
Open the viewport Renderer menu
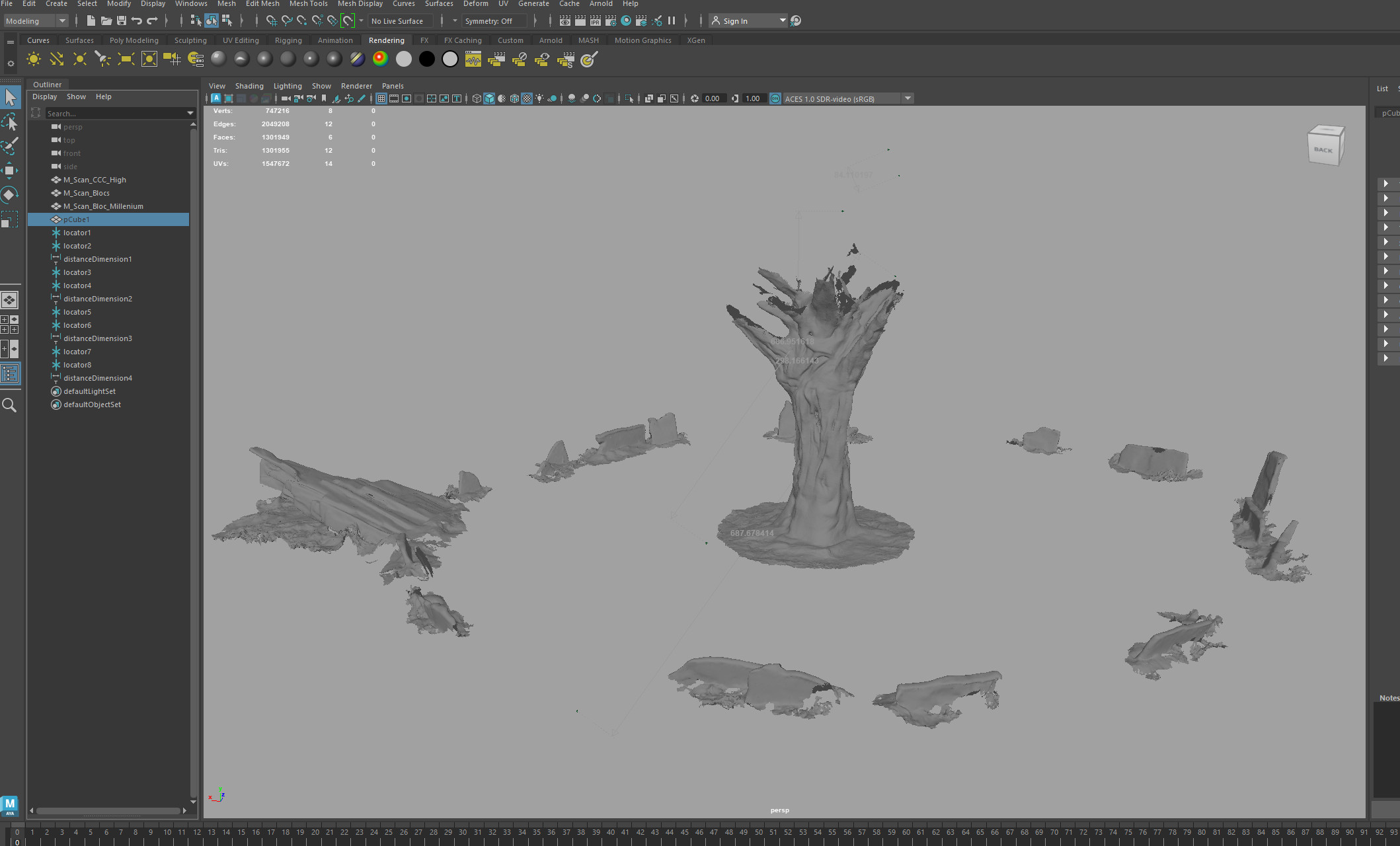pos(356,86)
